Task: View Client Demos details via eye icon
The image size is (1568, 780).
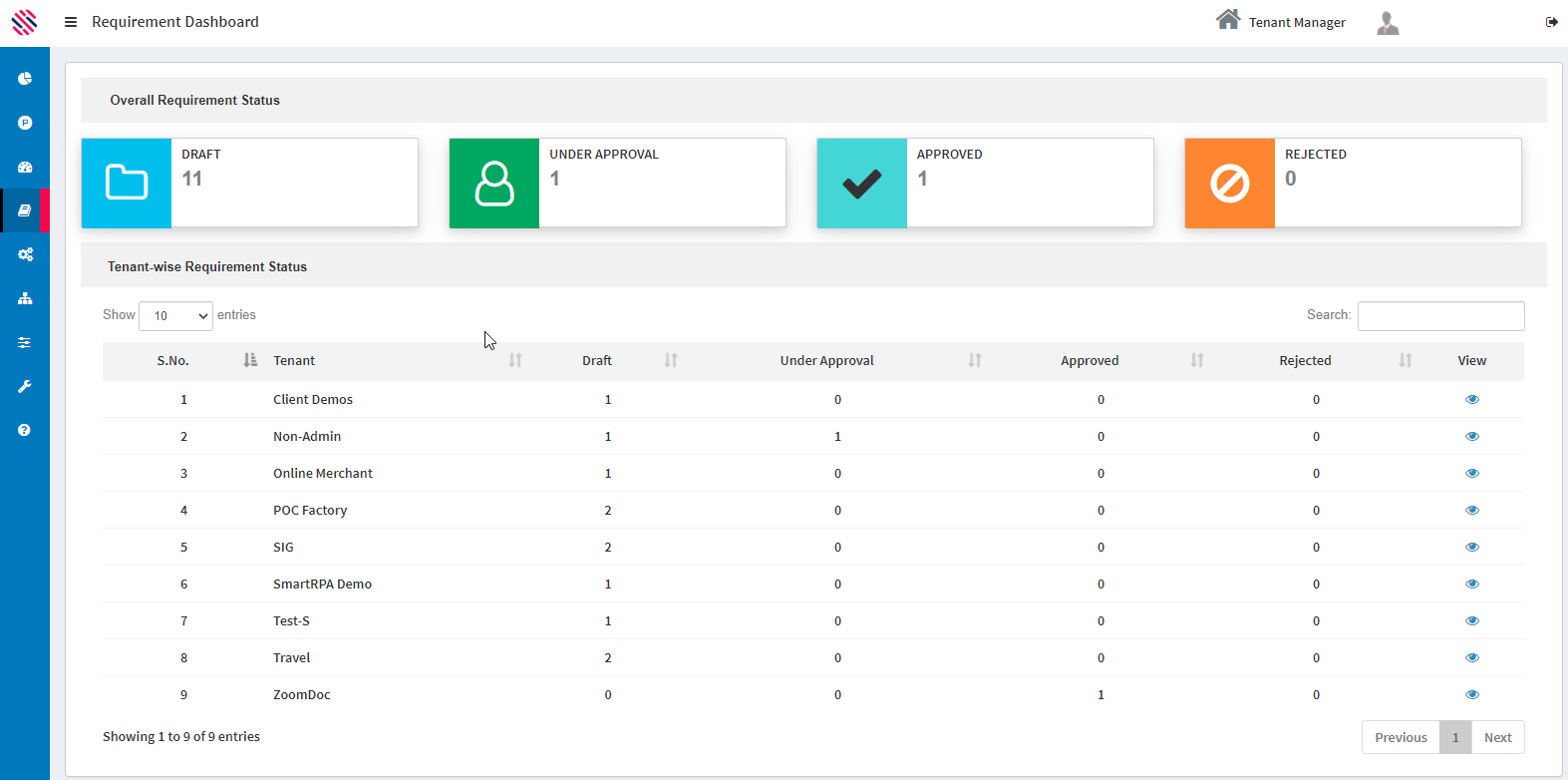Action: [1471, 399]
